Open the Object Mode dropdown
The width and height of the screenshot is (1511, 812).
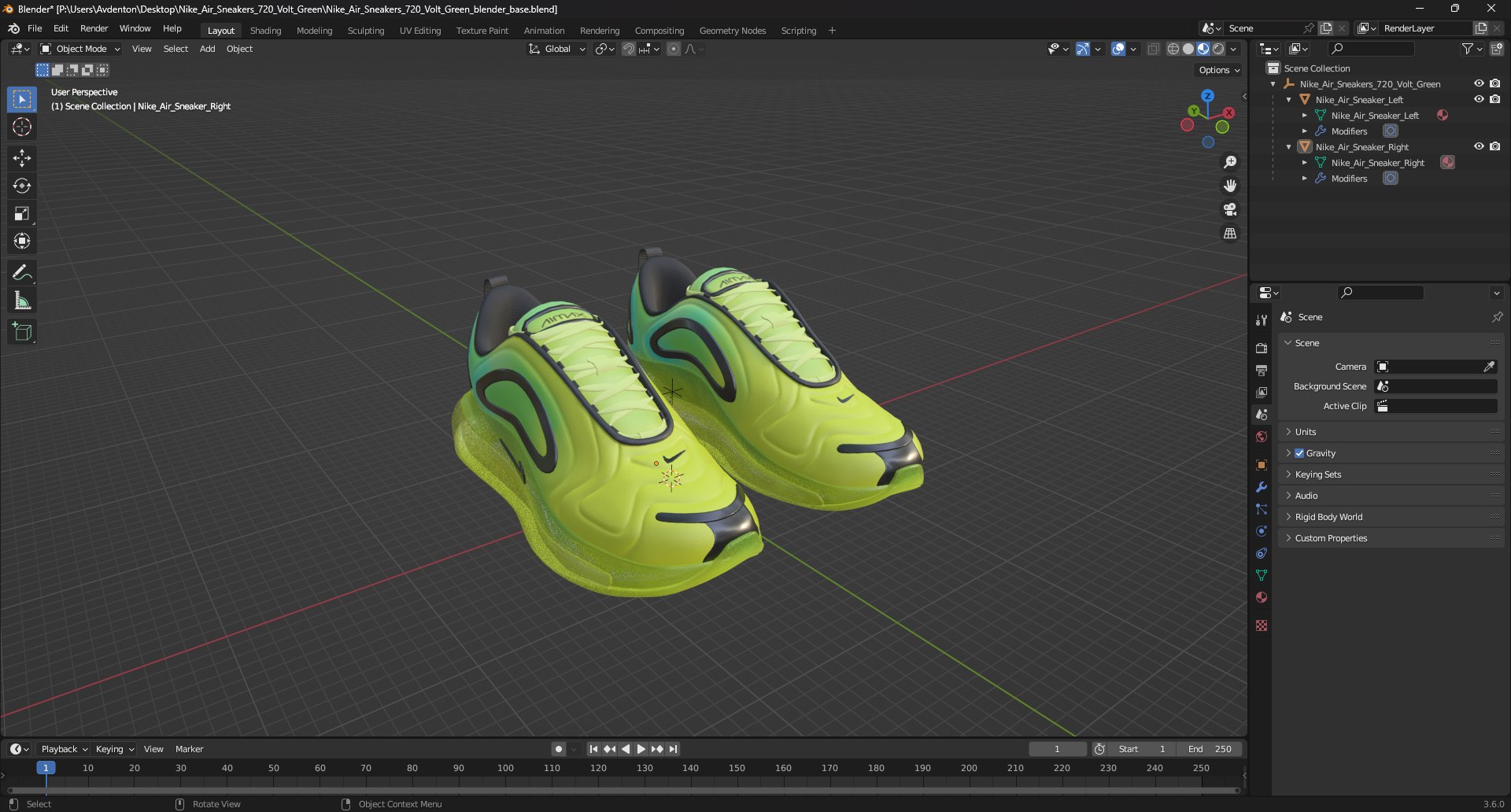pos(80,49)
